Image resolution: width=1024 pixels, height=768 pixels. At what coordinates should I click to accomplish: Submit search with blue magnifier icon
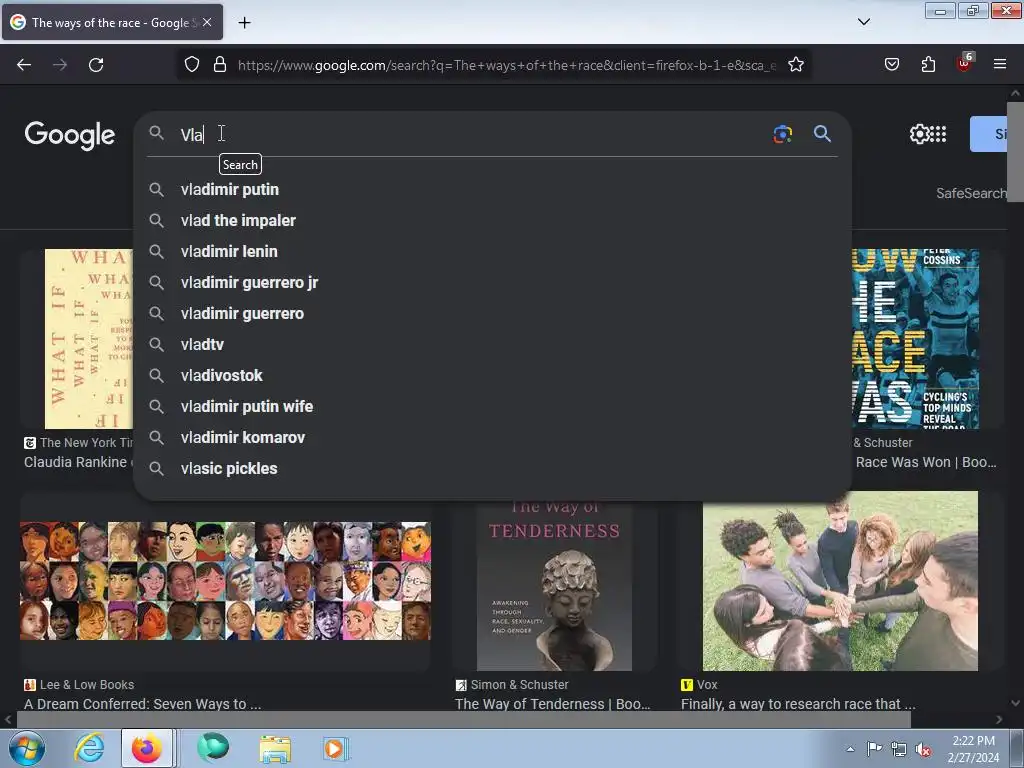822,134
